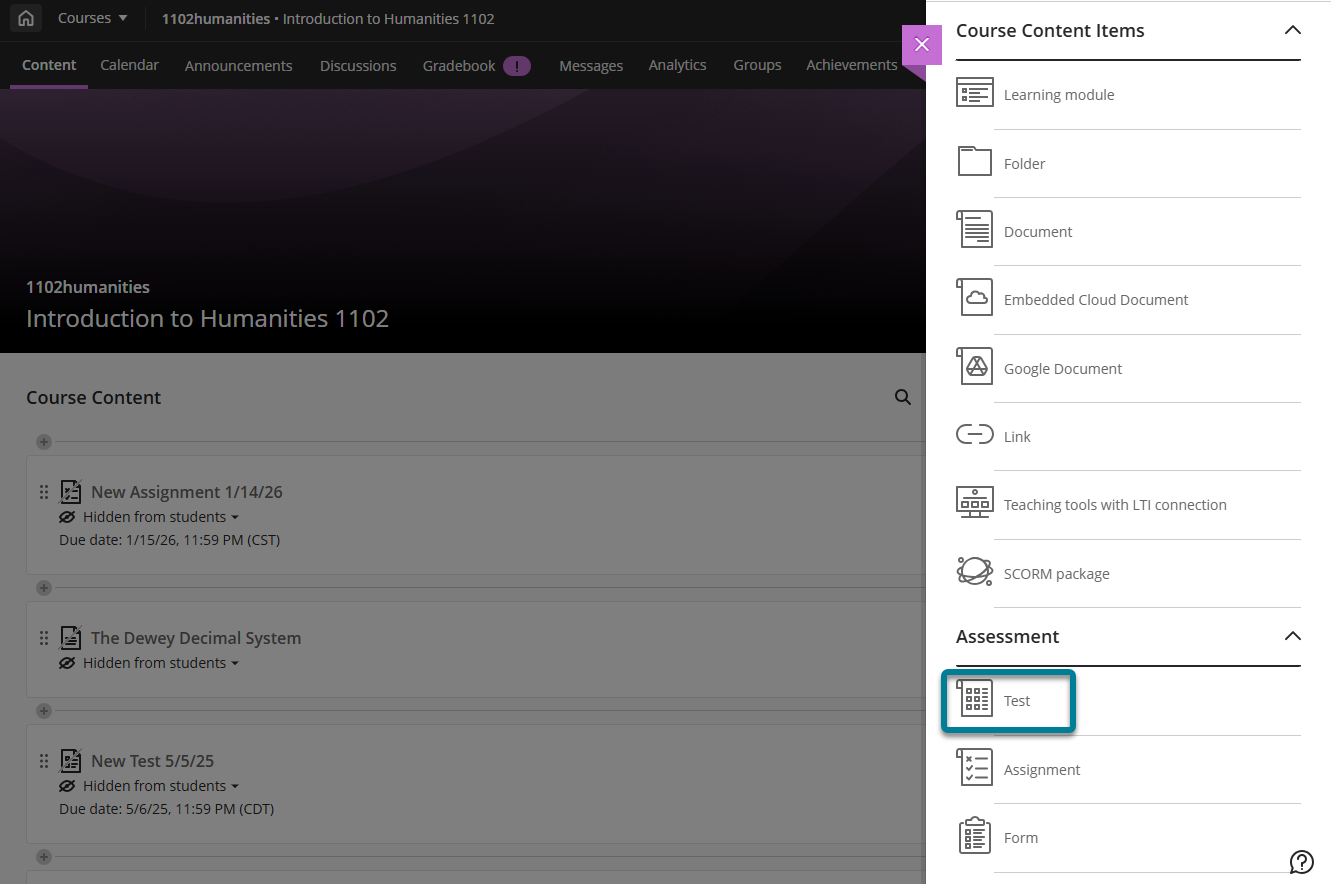Open the Courses dropdown
This screenshot has height=884, width=1331.
[92, 17]
